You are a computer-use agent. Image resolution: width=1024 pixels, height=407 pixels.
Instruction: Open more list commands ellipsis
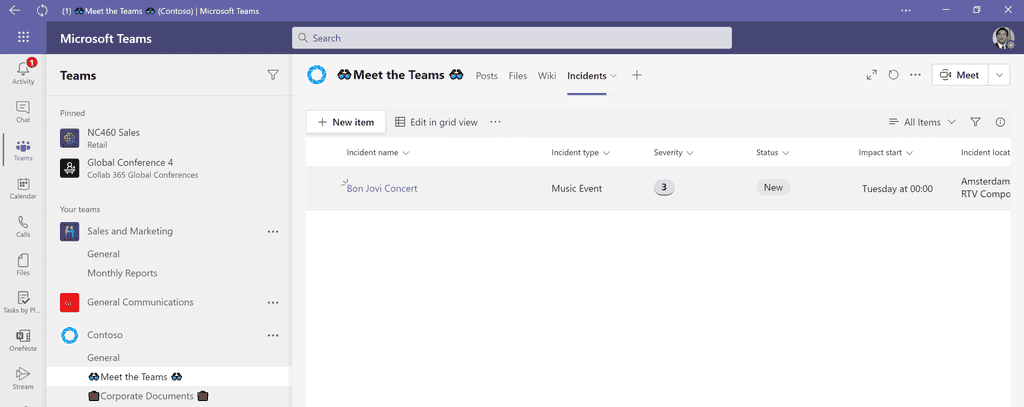(x=495, y=122)
